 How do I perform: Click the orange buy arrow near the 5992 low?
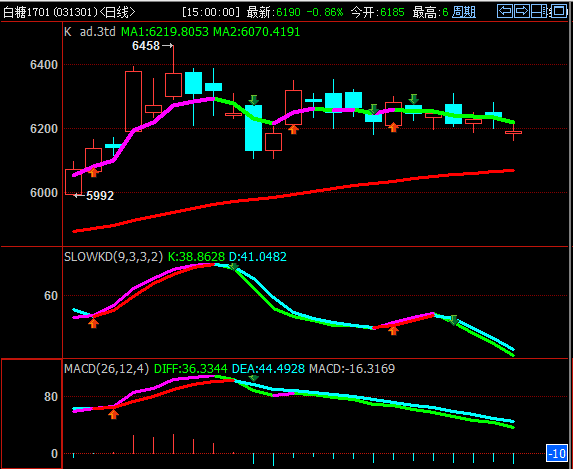94,173
